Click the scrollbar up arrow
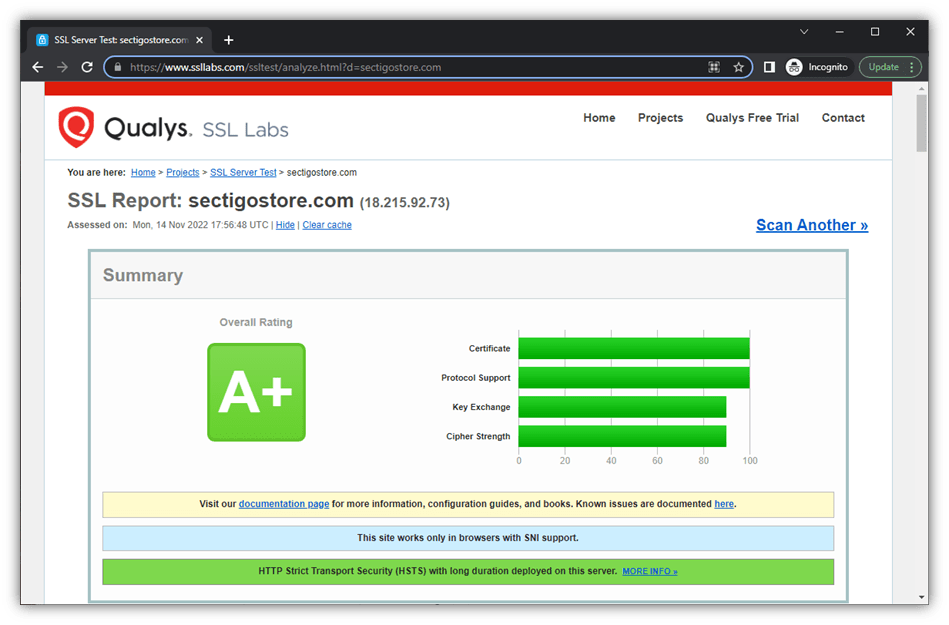Image resolution: width=949 pixels, height=625 pixels. 922,88
